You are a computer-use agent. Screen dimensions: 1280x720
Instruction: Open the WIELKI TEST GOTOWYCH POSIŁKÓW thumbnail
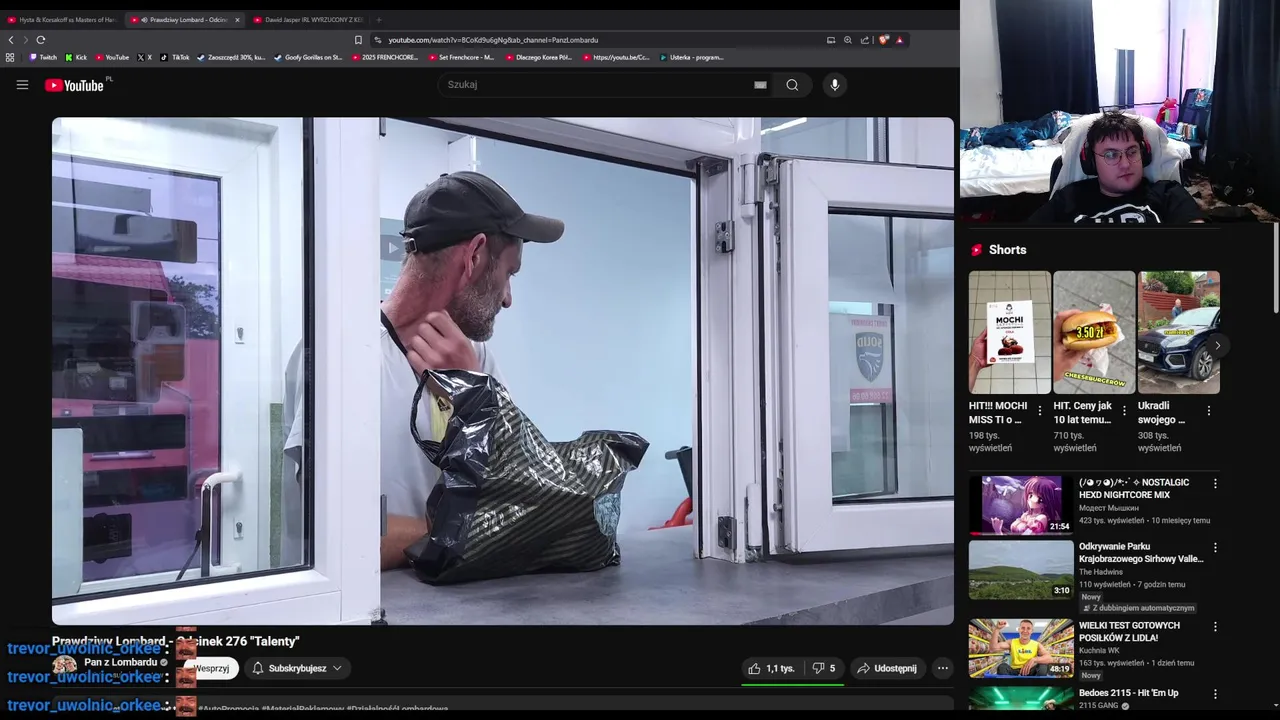click(1021, 648)
